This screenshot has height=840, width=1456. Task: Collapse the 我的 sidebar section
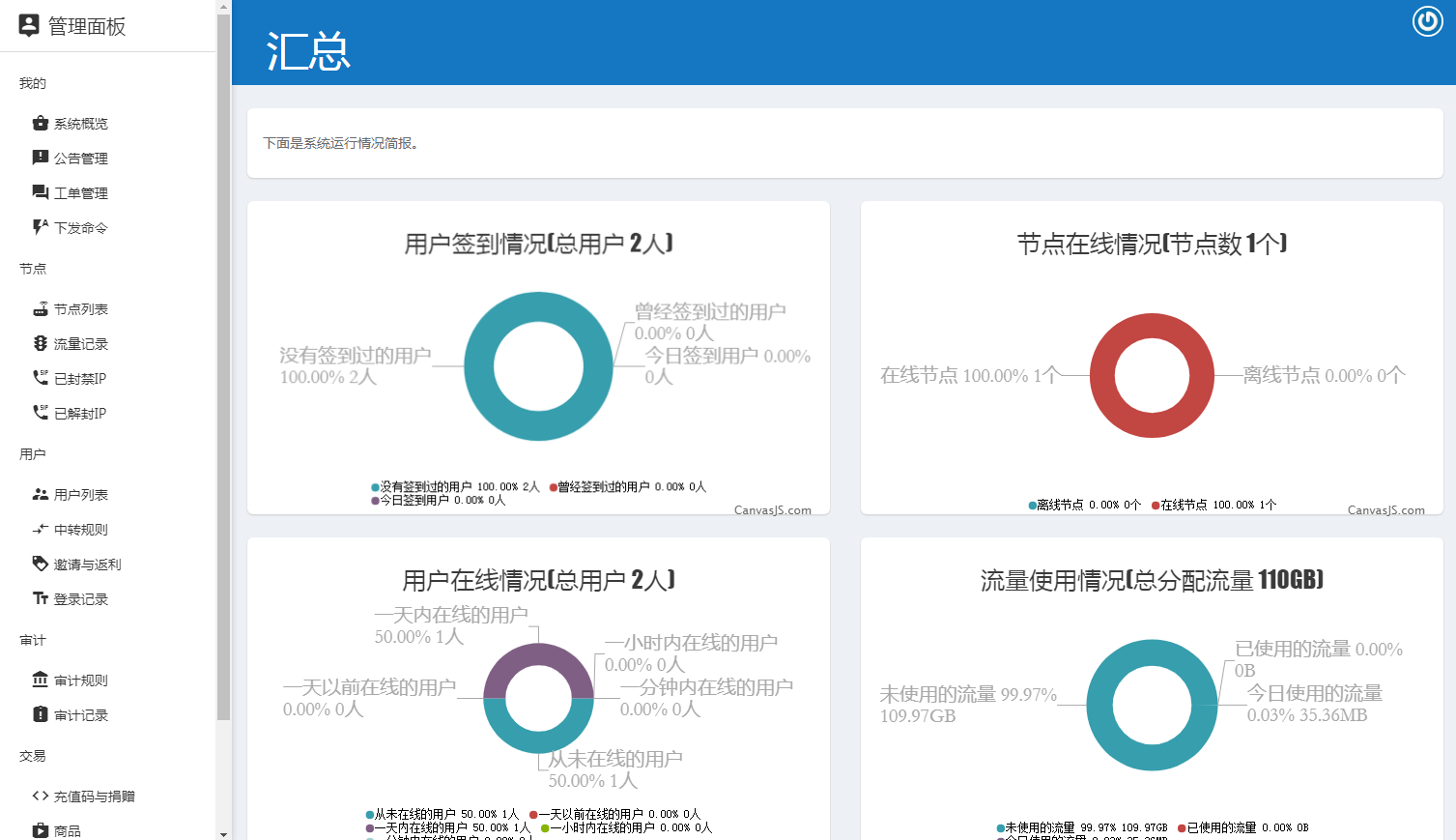click(32, 83)
